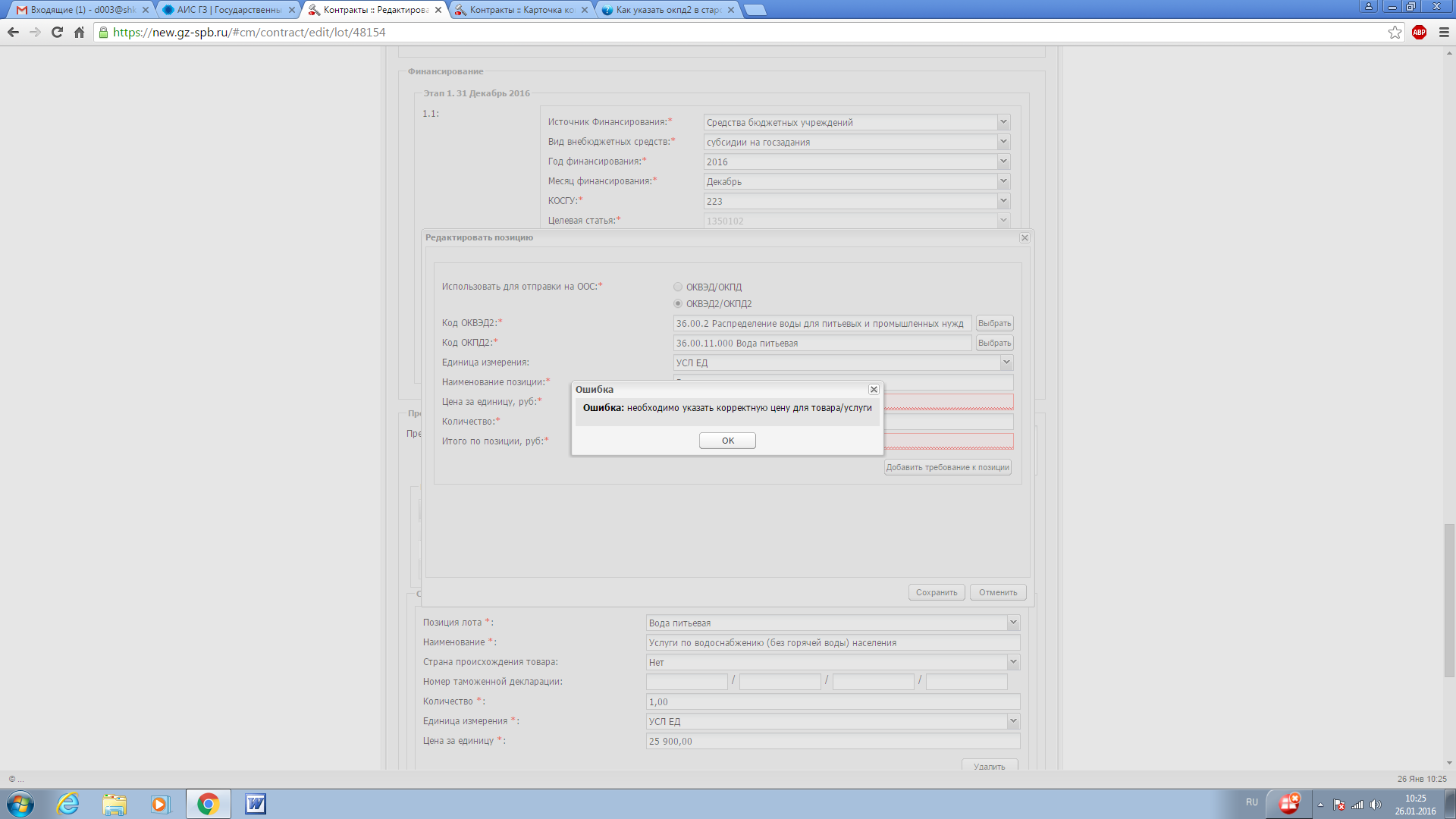1456x819 pixels.
Task: Click Добавить требование к позиции button
Action: [947, 467]
